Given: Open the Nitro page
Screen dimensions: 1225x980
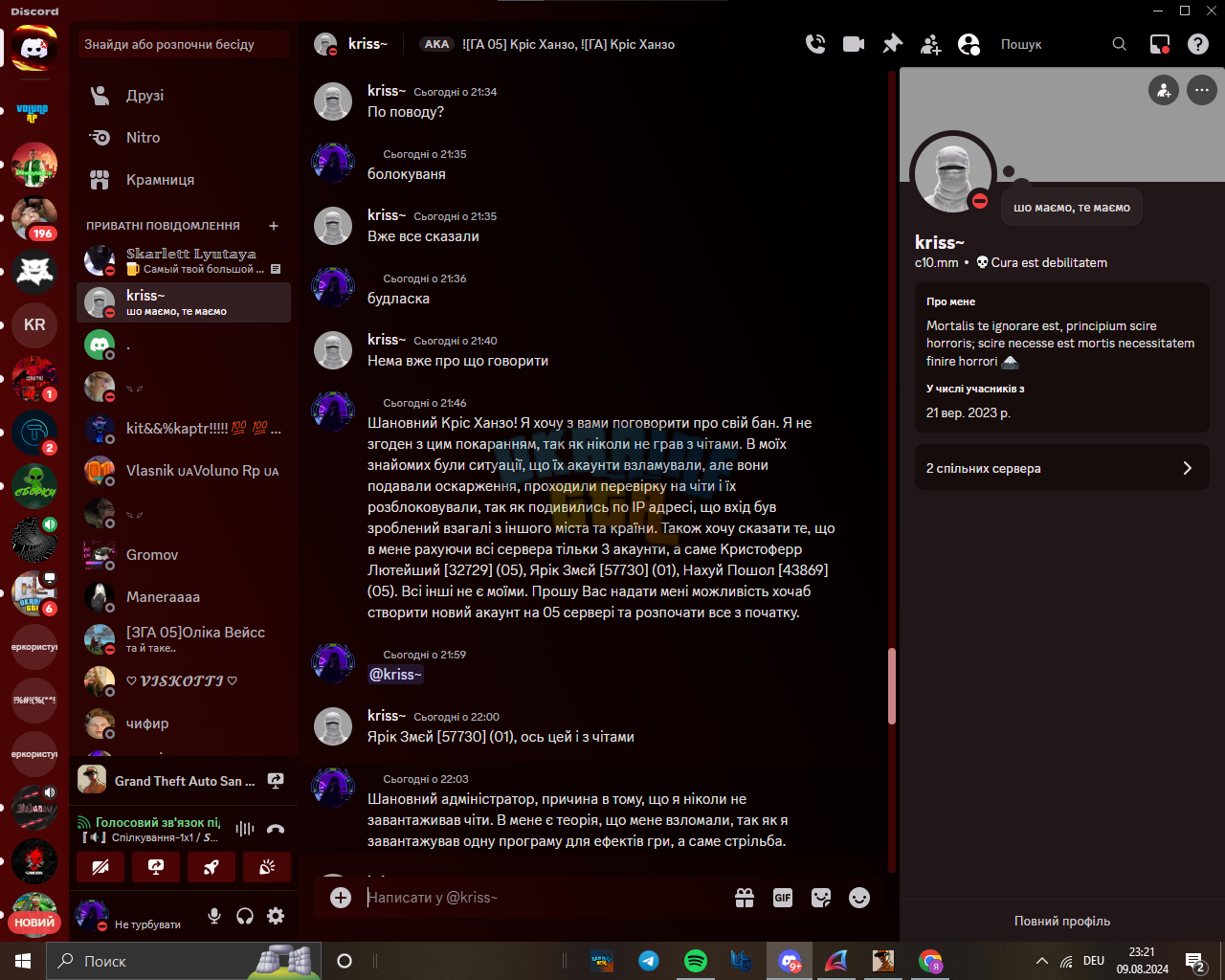Looking at the screenshot, I should (x=184, y=138).
